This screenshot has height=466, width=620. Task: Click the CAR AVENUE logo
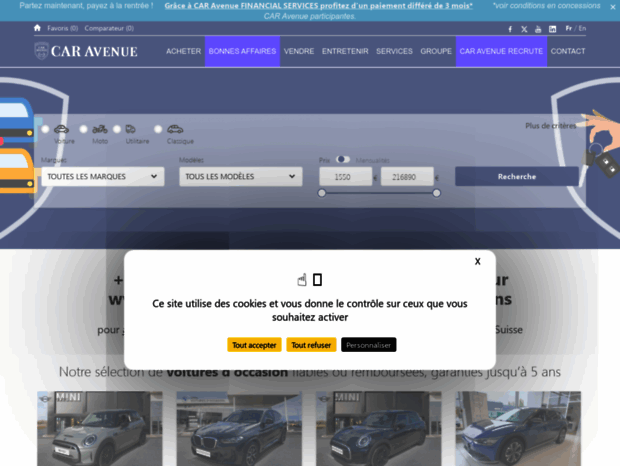coord(86,51)
